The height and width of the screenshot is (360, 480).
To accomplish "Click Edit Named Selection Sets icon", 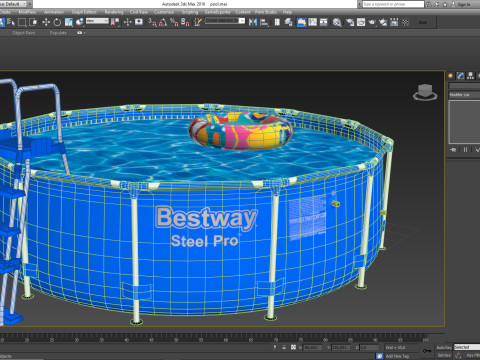I will (x=198, y=22).
